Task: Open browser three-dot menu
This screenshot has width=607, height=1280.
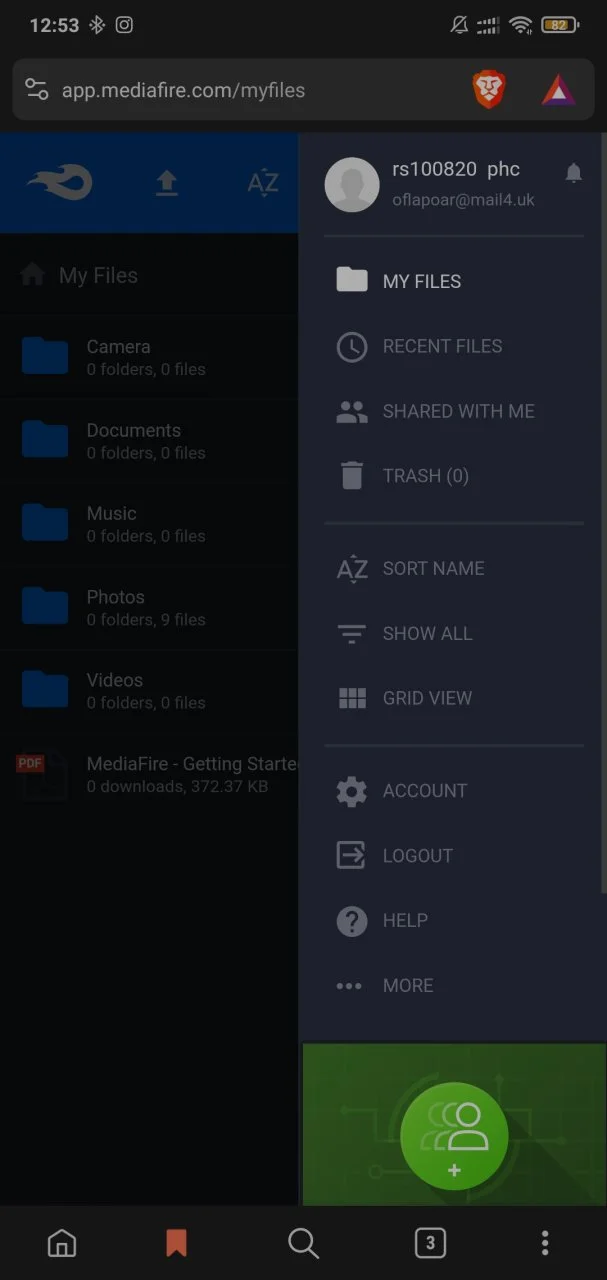Action: tap(545, 1243)
